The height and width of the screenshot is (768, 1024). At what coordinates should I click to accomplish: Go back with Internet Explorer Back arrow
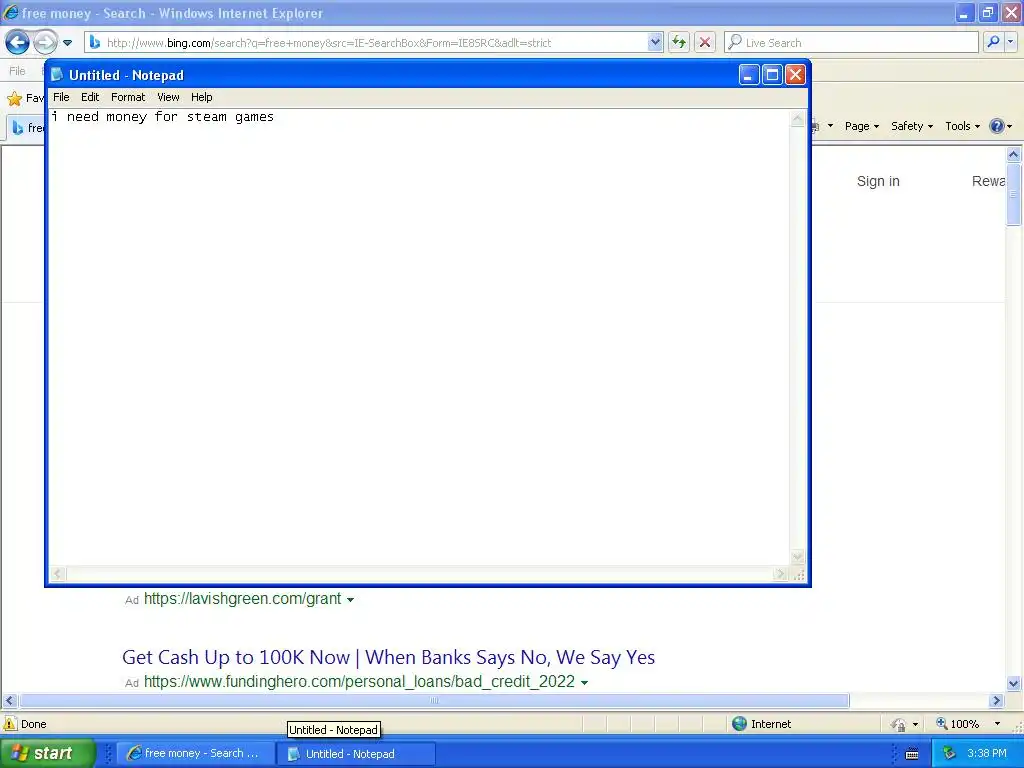tap(18, 43)
